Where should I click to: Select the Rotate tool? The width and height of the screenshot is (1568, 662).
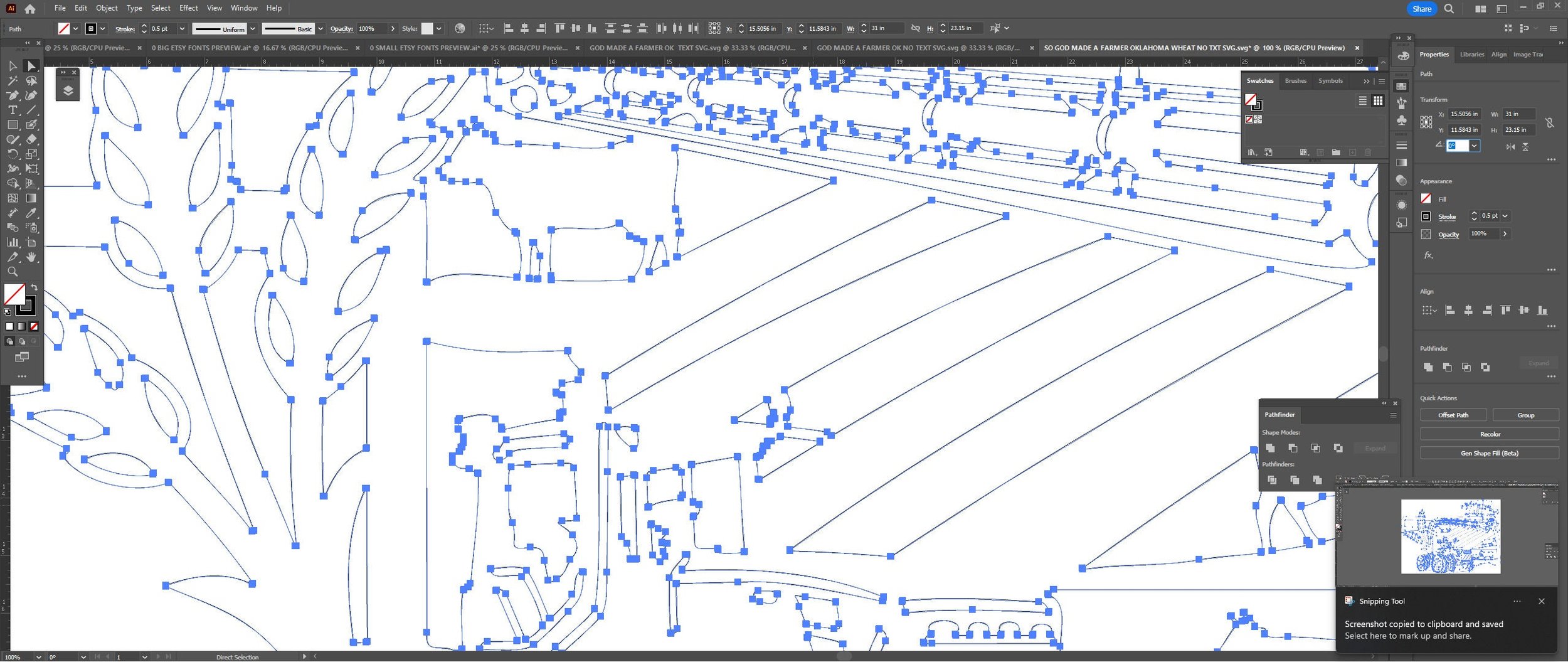(13, 154)
